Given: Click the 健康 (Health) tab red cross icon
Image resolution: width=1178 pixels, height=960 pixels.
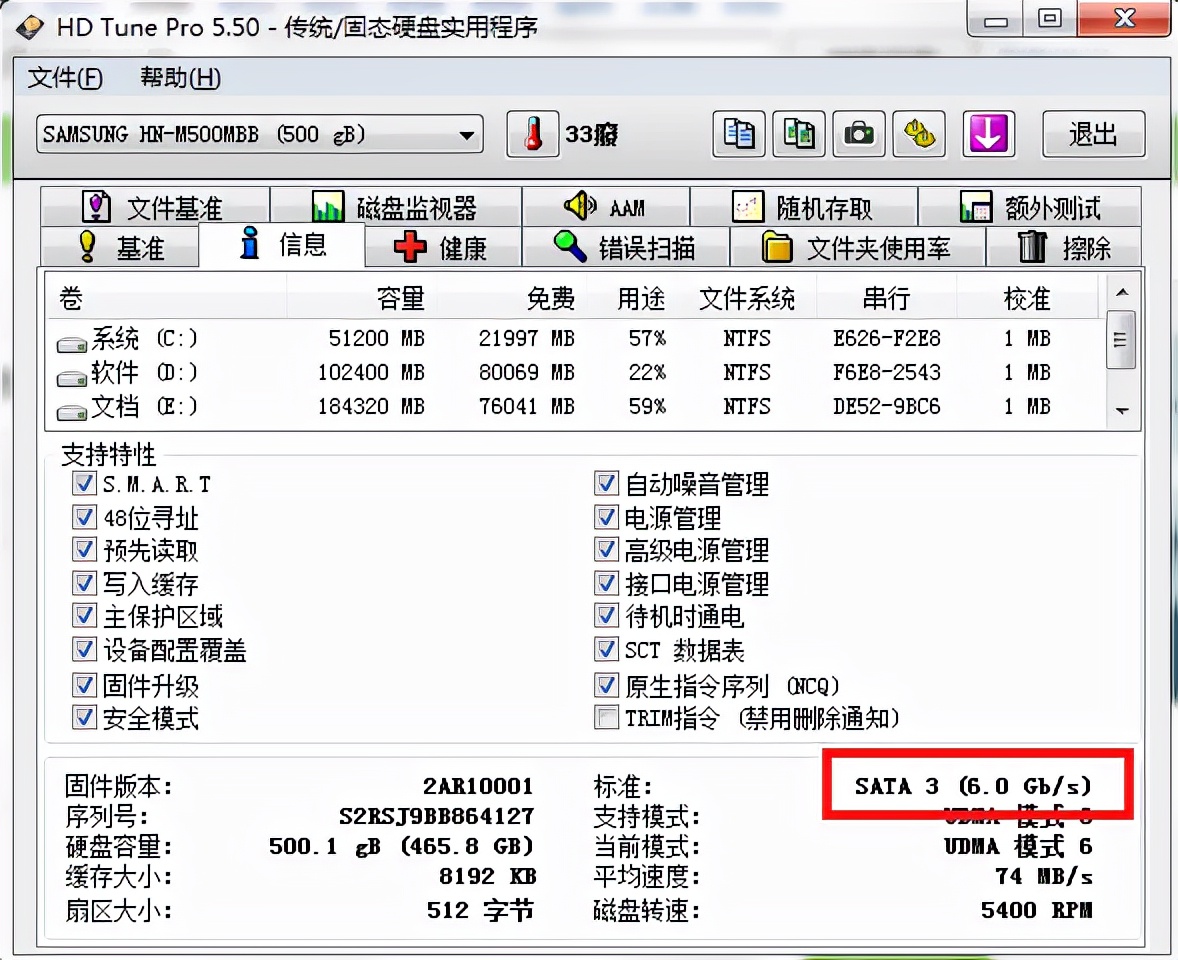Looking at the screenshot, I should point(407,245).
